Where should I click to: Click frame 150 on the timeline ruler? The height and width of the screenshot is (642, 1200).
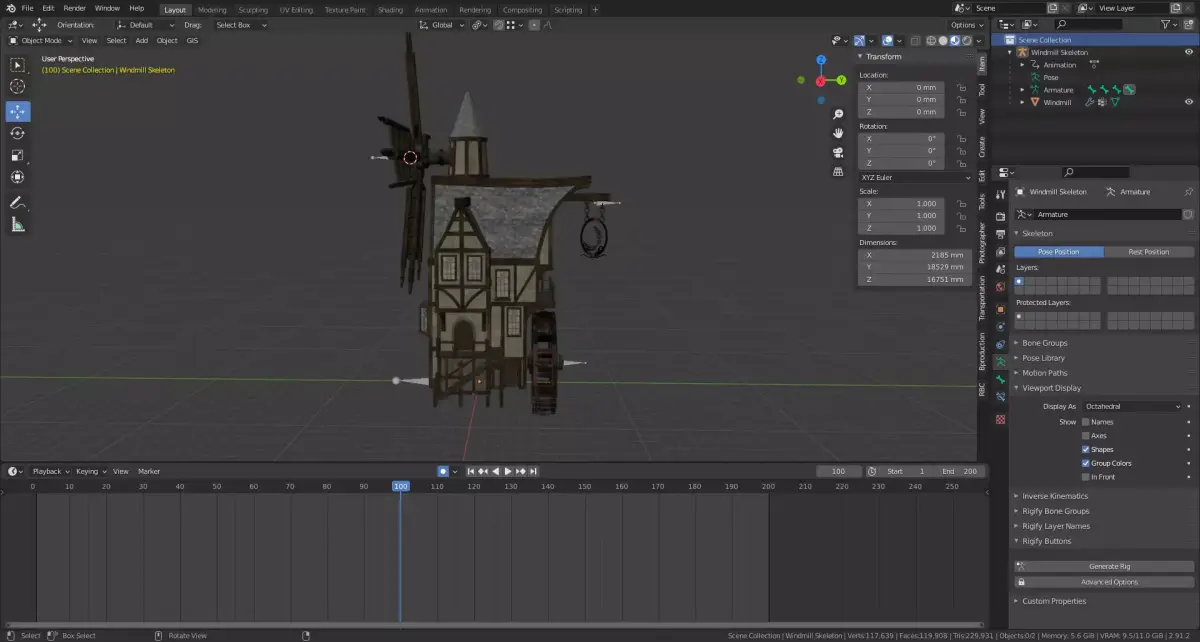584,486
